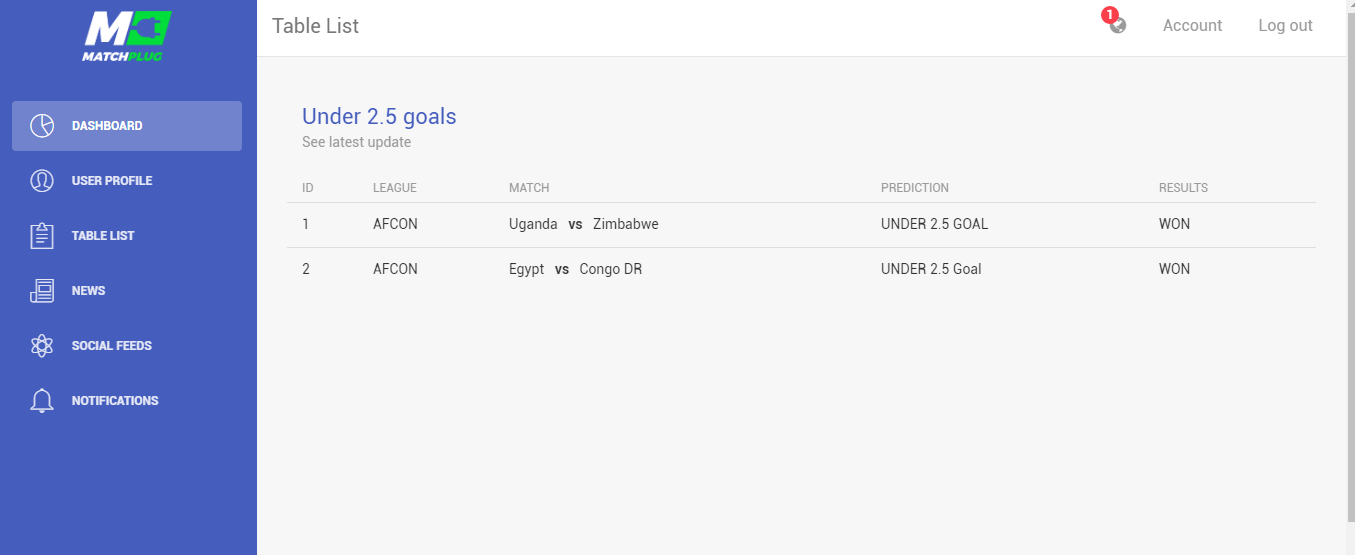Click the Table List clipboard icon
Viewport: 1355px width, 555px height.
(42, 236)
